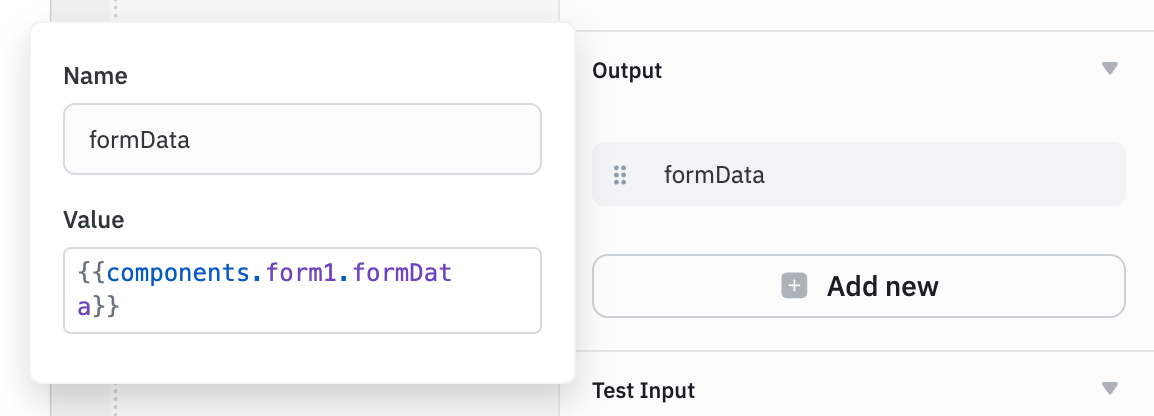Toggle the Test Input section arrow

pyautogui.click(x=1108, y=388)
